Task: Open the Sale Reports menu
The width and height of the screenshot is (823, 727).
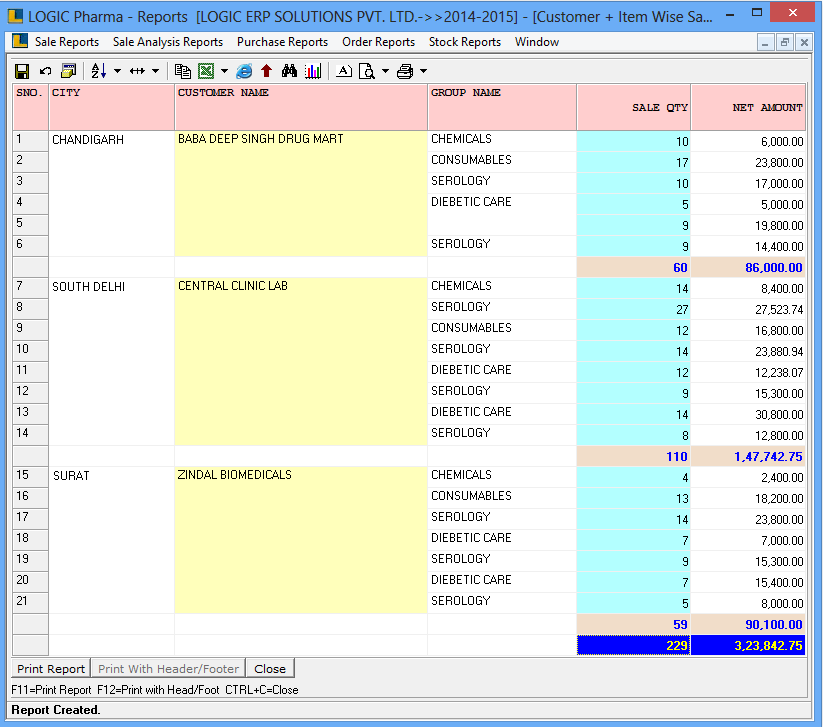Action: coord(67,42)
